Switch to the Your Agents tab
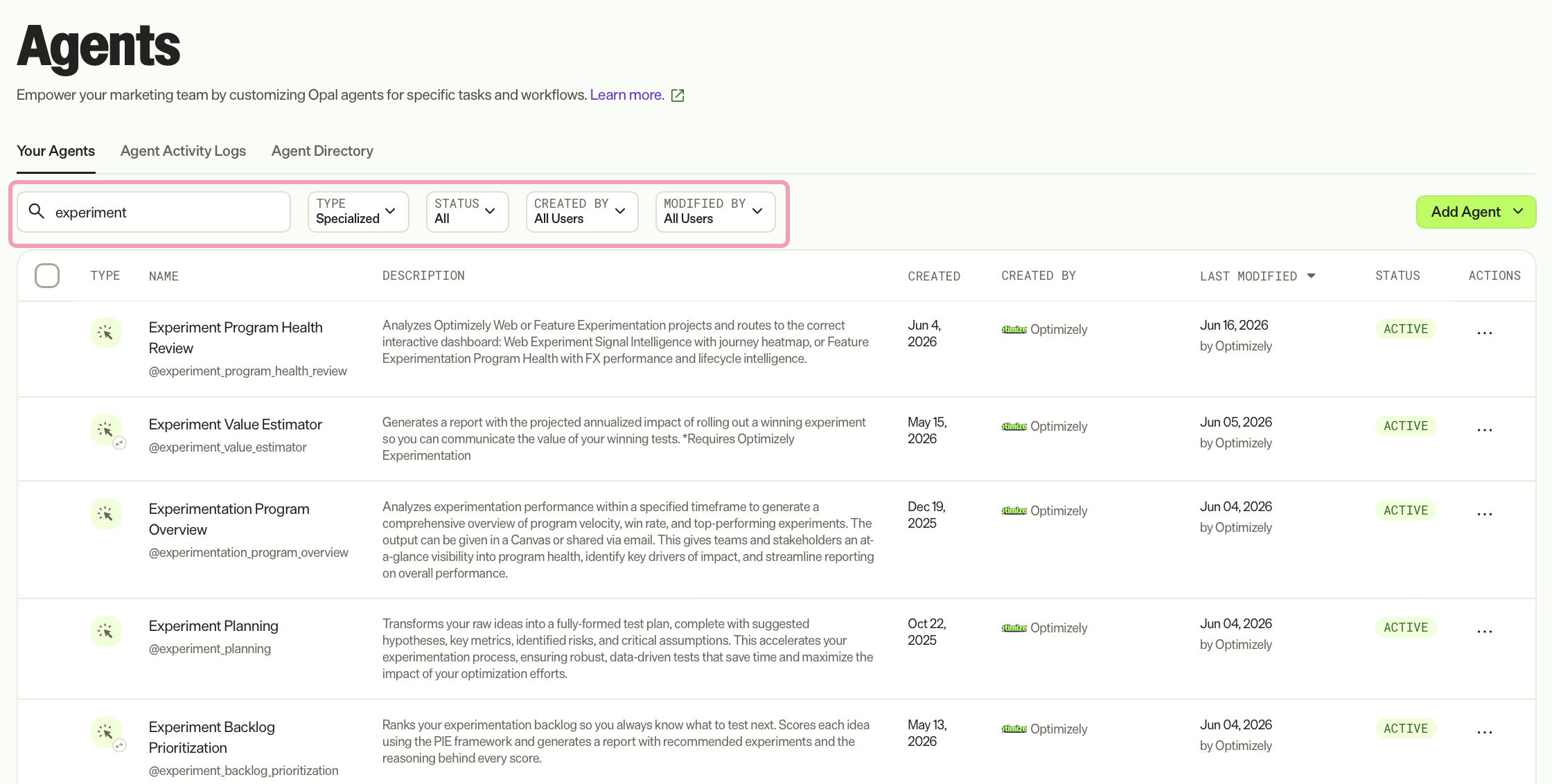The width and height of the screenshot is (1552, 784). click(x=55, y=151)
